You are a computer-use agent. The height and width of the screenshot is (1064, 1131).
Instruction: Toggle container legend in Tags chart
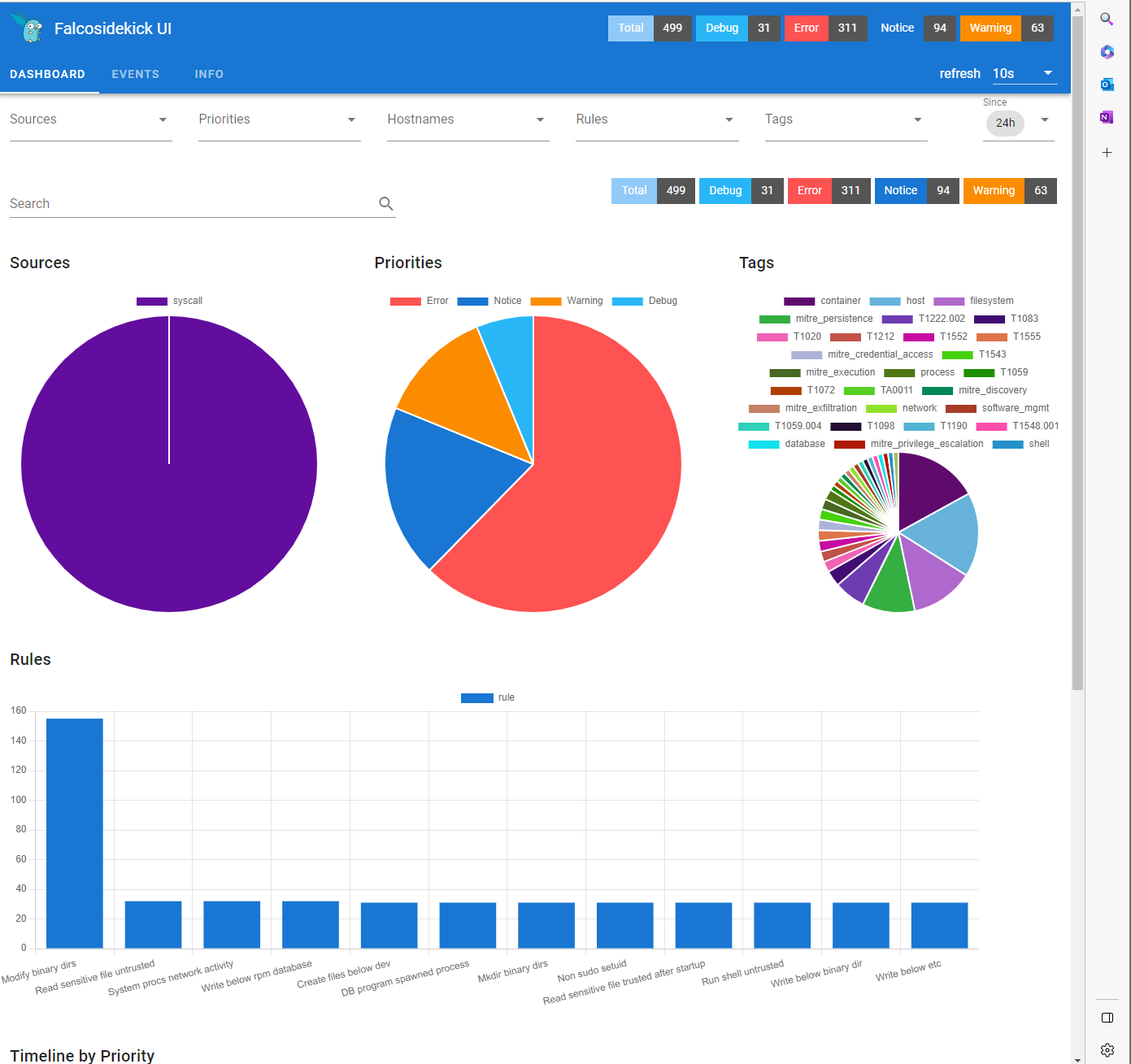click(x=822, y=301)
